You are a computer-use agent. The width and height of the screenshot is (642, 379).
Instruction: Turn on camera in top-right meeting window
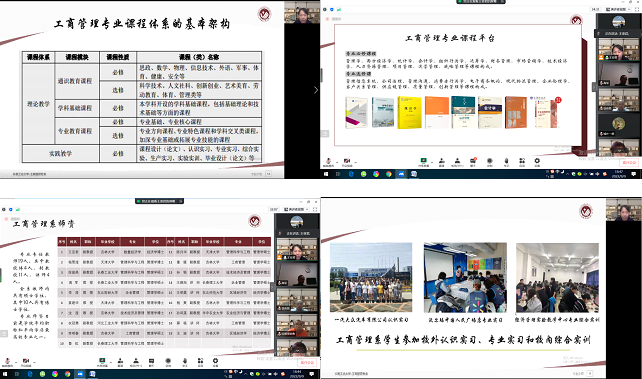pos(347,161)
